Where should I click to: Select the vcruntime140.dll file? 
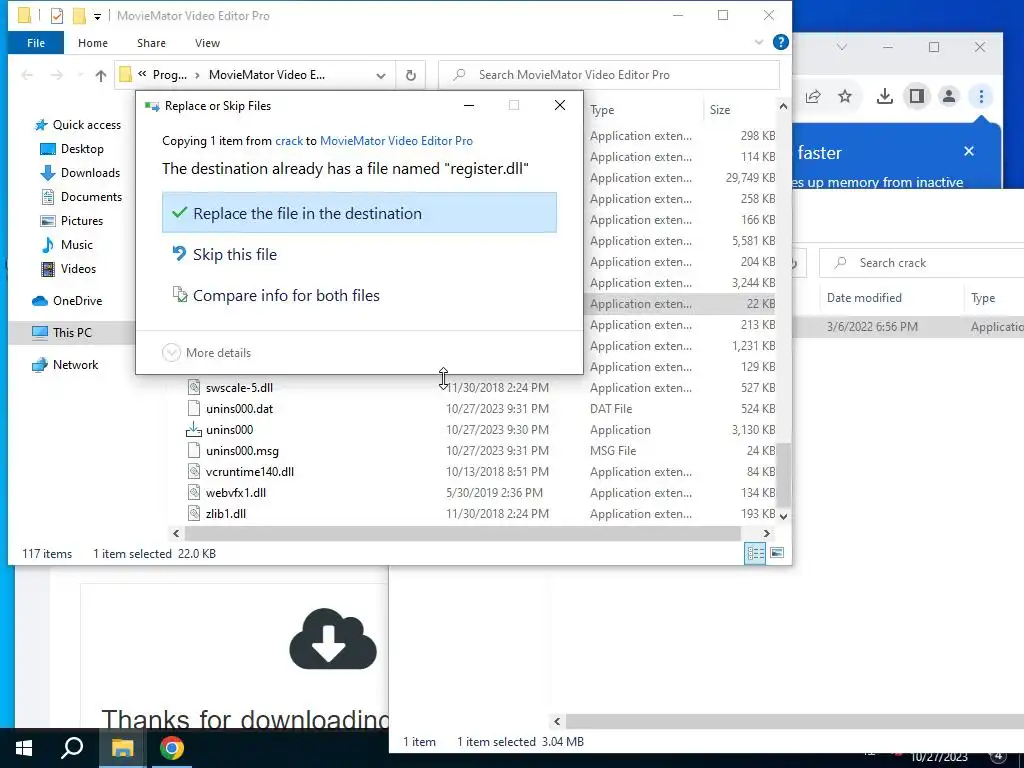pyautogui.click(x=249, y=472)
